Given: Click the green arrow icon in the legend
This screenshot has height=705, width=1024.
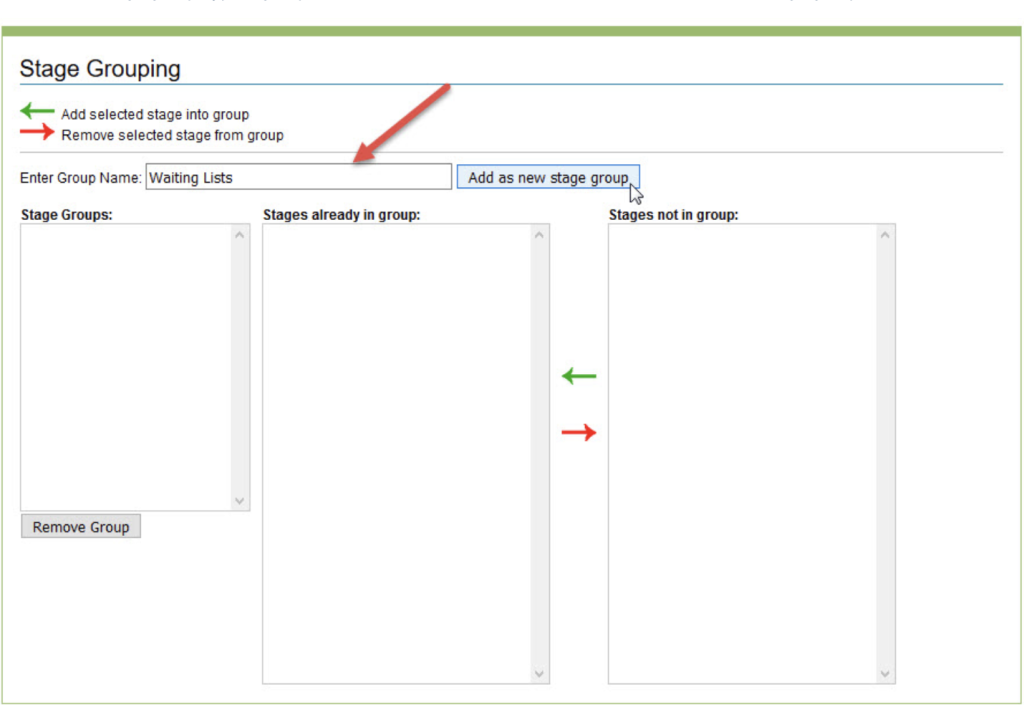Looking at the screenshot, I should [x=37, y=112].
